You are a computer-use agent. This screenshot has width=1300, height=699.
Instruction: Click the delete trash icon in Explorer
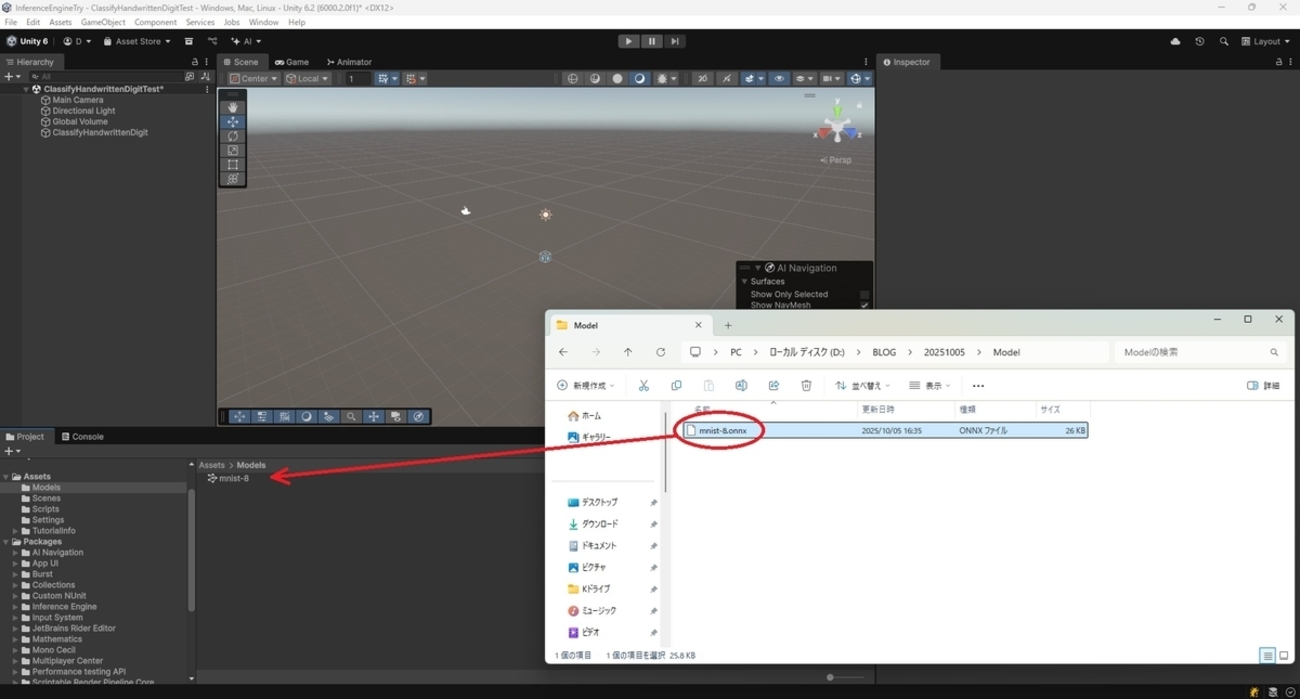tap(806, 385)
